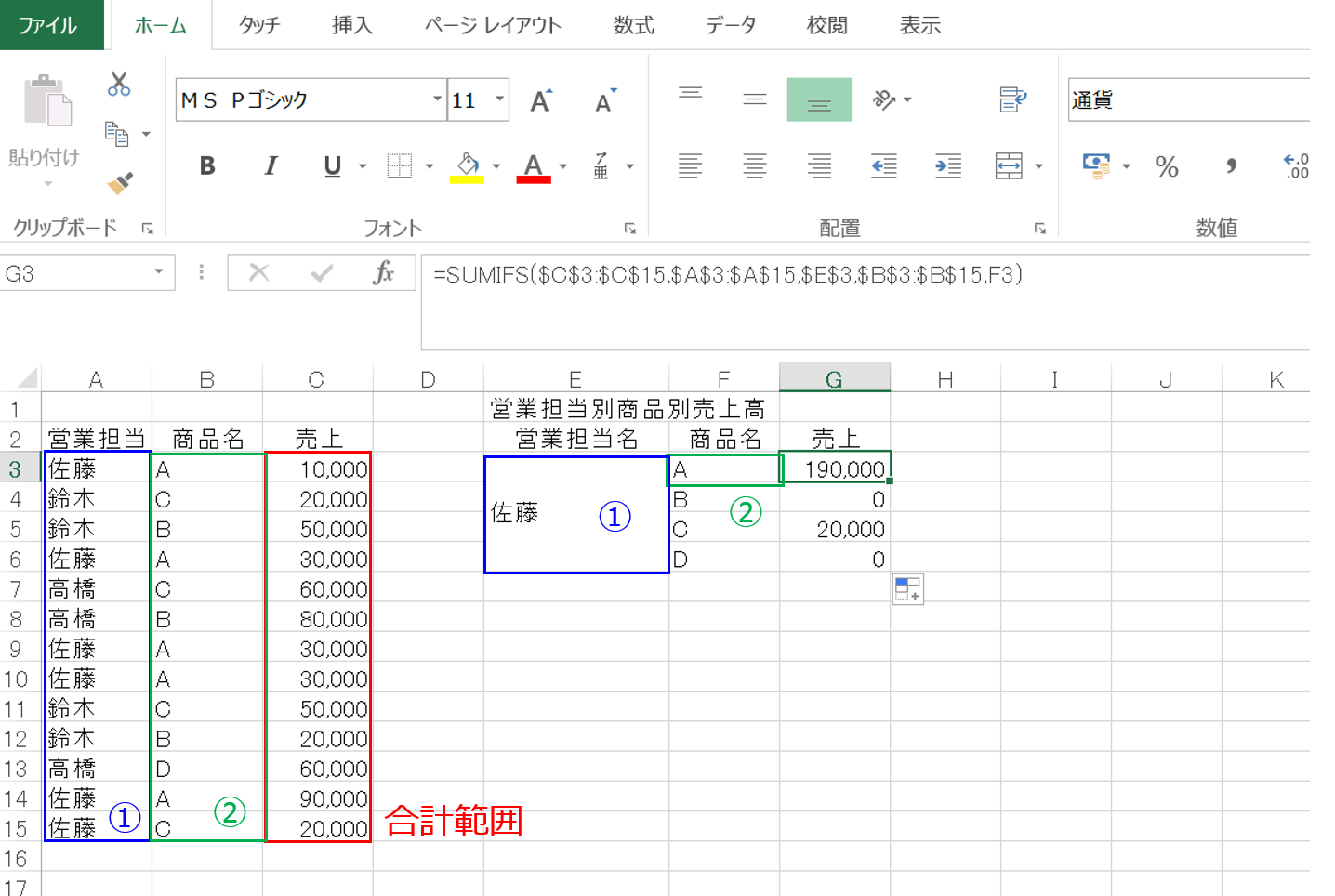Click the Format Painter brush icon
1335x896 pixels.
coord(120,182)
